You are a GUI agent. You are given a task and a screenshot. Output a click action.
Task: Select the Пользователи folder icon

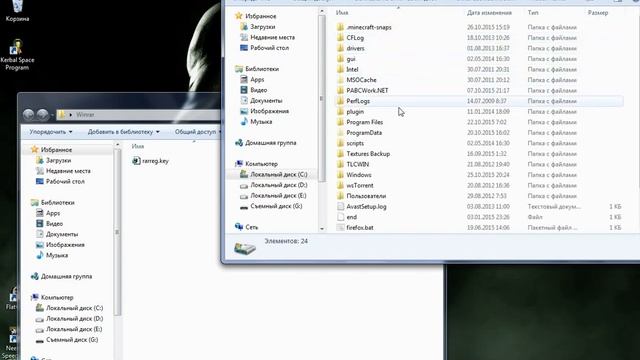click(340, 196)
